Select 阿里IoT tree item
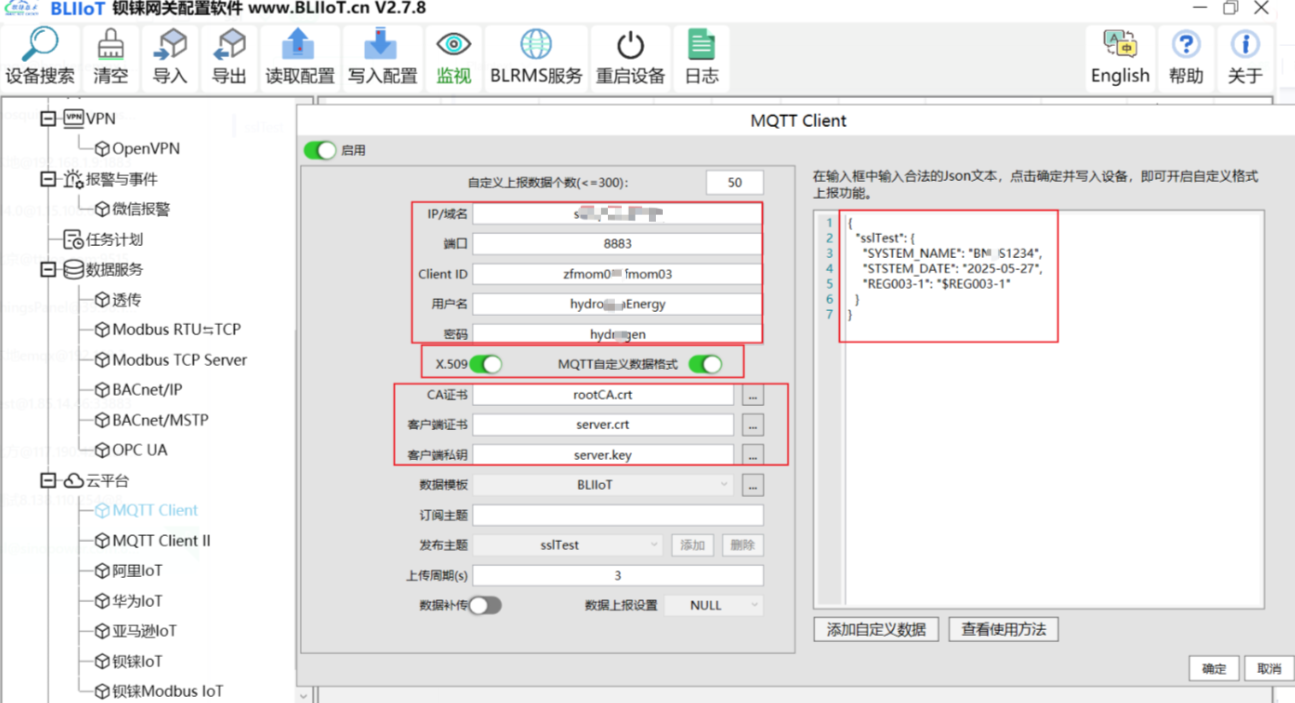 pyautogui.click(x=128, y=571)
